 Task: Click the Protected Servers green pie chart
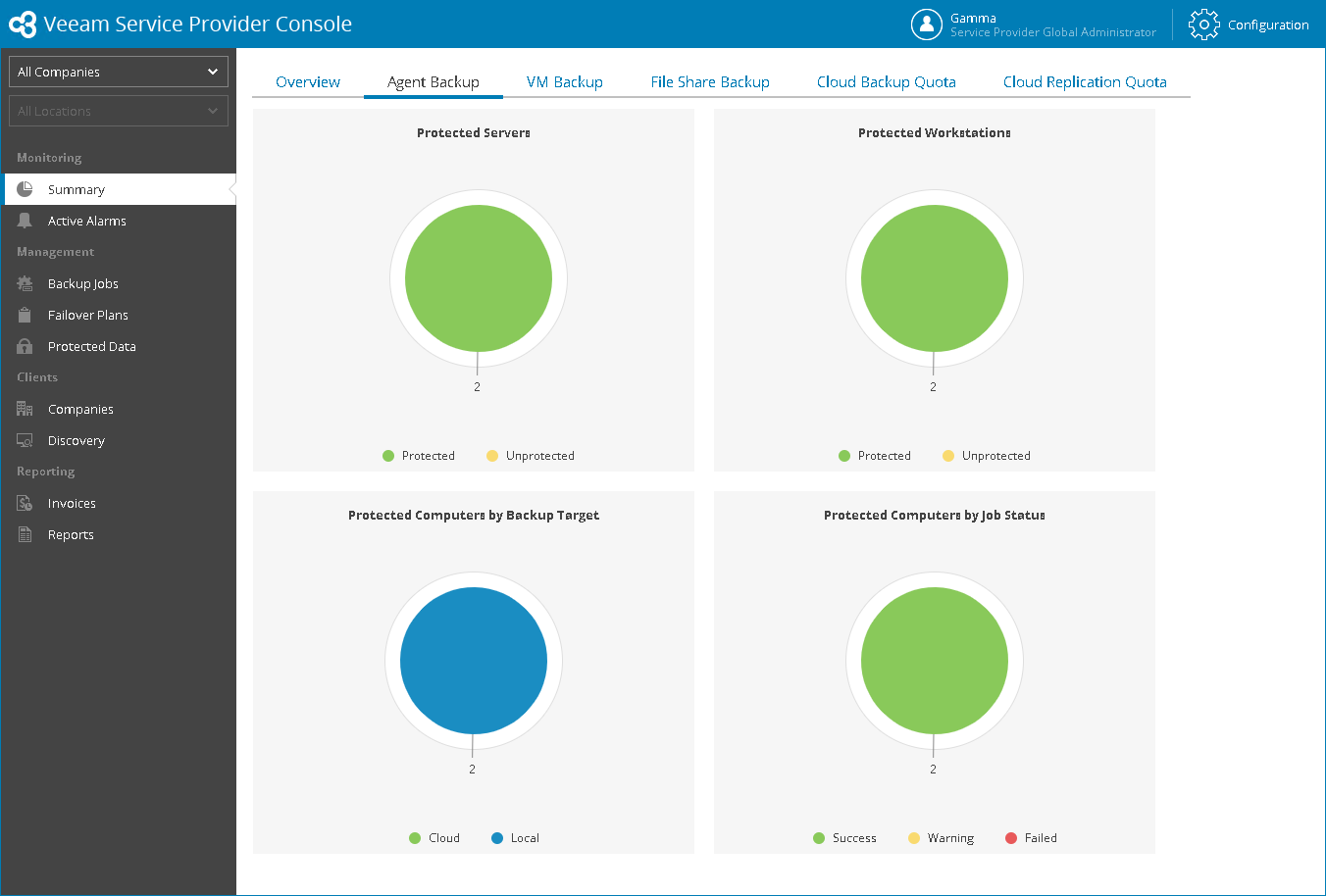[x=479, y=278]
